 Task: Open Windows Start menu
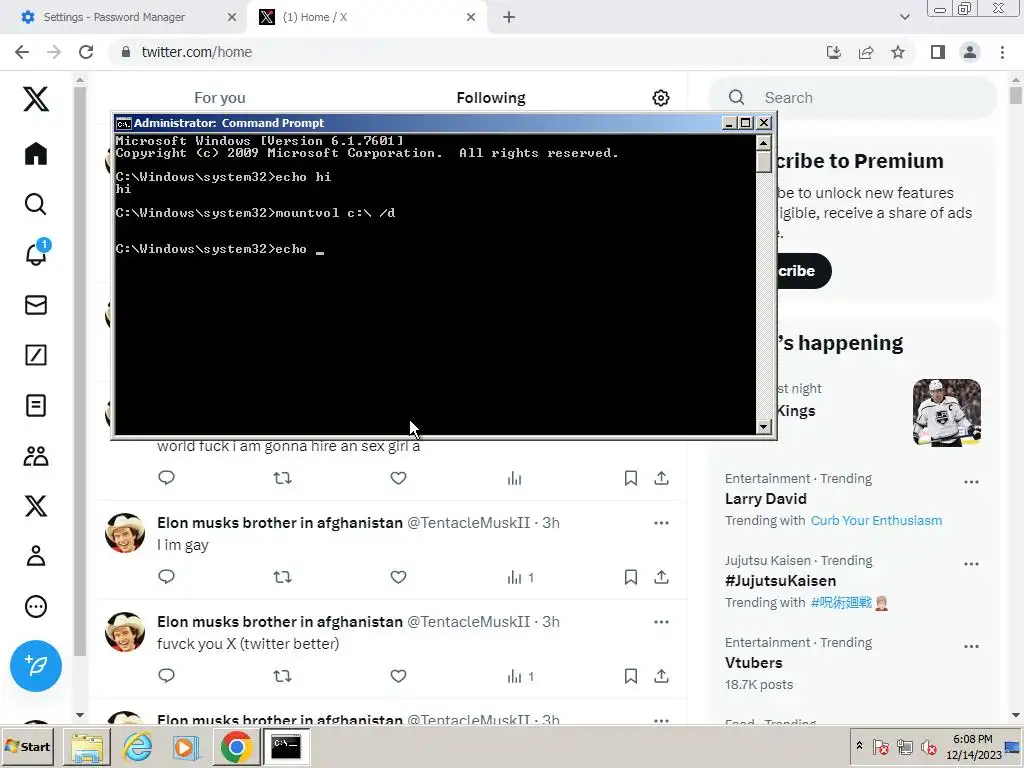tap(28, 746)
